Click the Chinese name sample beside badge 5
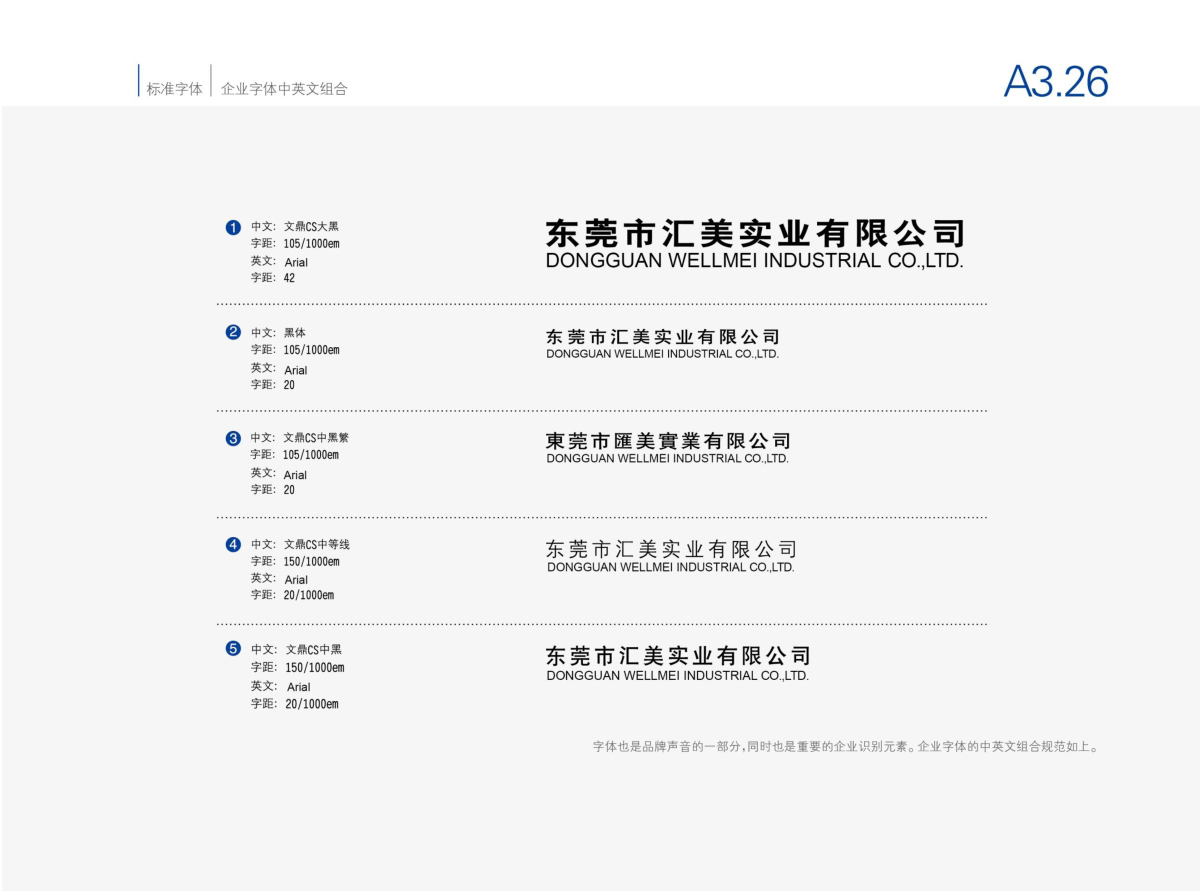The image size is (1200, 891). 677,656
